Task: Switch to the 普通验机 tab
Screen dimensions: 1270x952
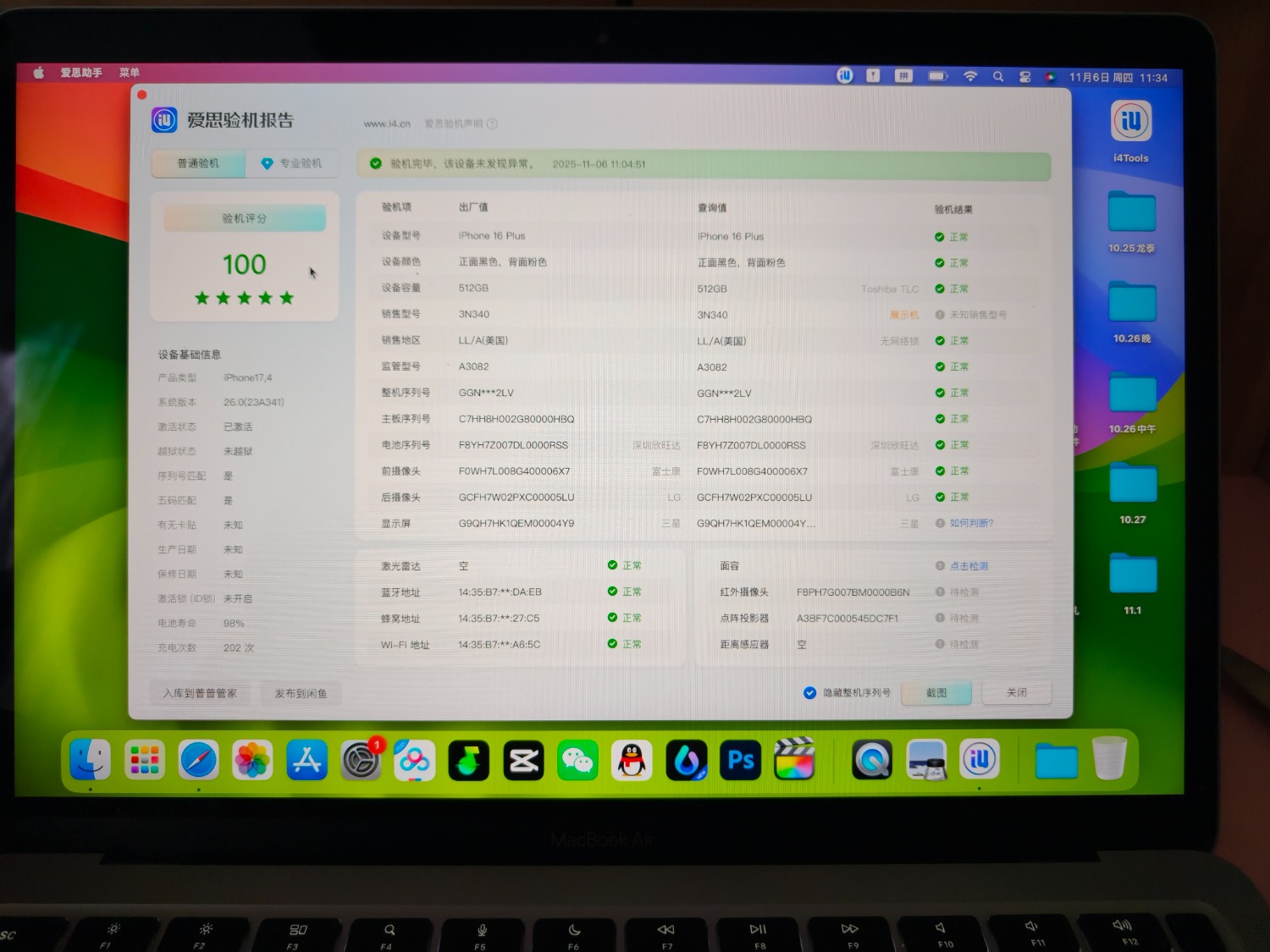Action: [198, 163]
